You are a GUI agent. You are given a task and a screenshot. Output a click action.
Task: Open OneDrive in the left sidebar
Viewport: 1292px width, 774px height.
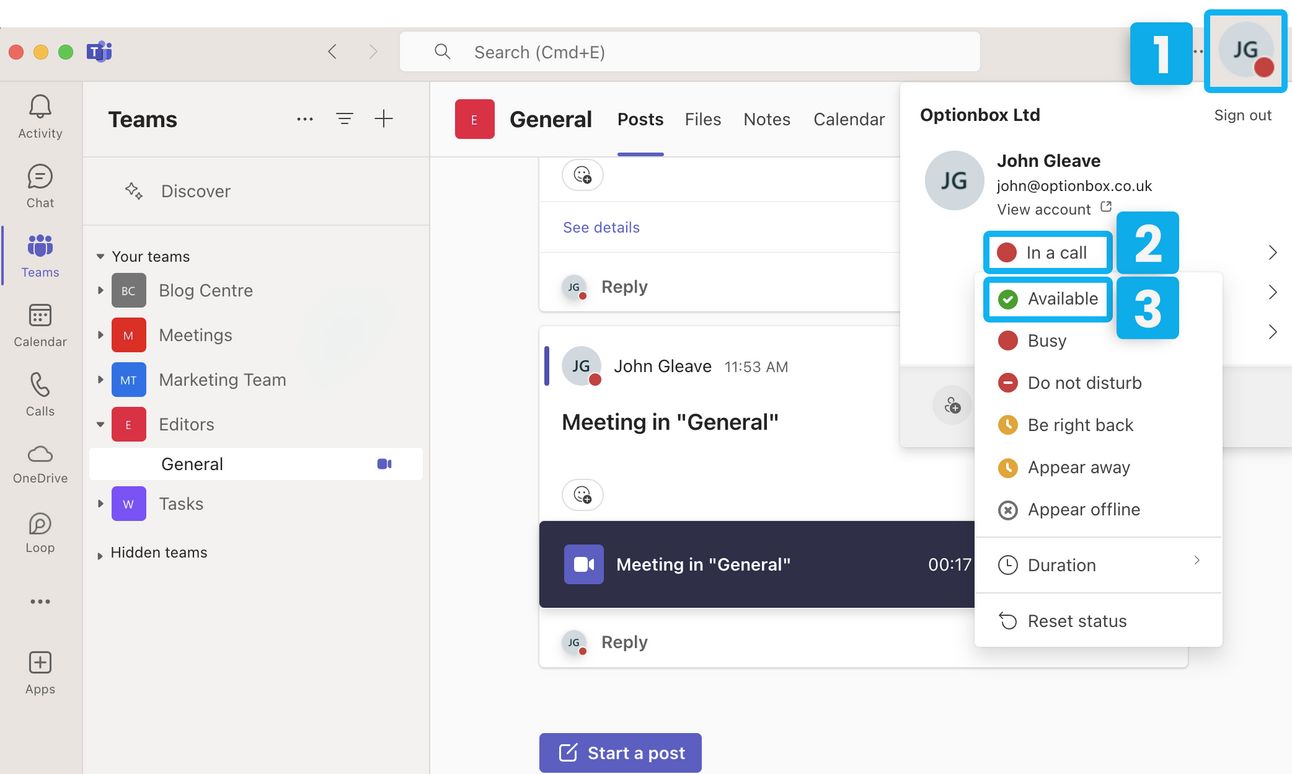(40, 464)
